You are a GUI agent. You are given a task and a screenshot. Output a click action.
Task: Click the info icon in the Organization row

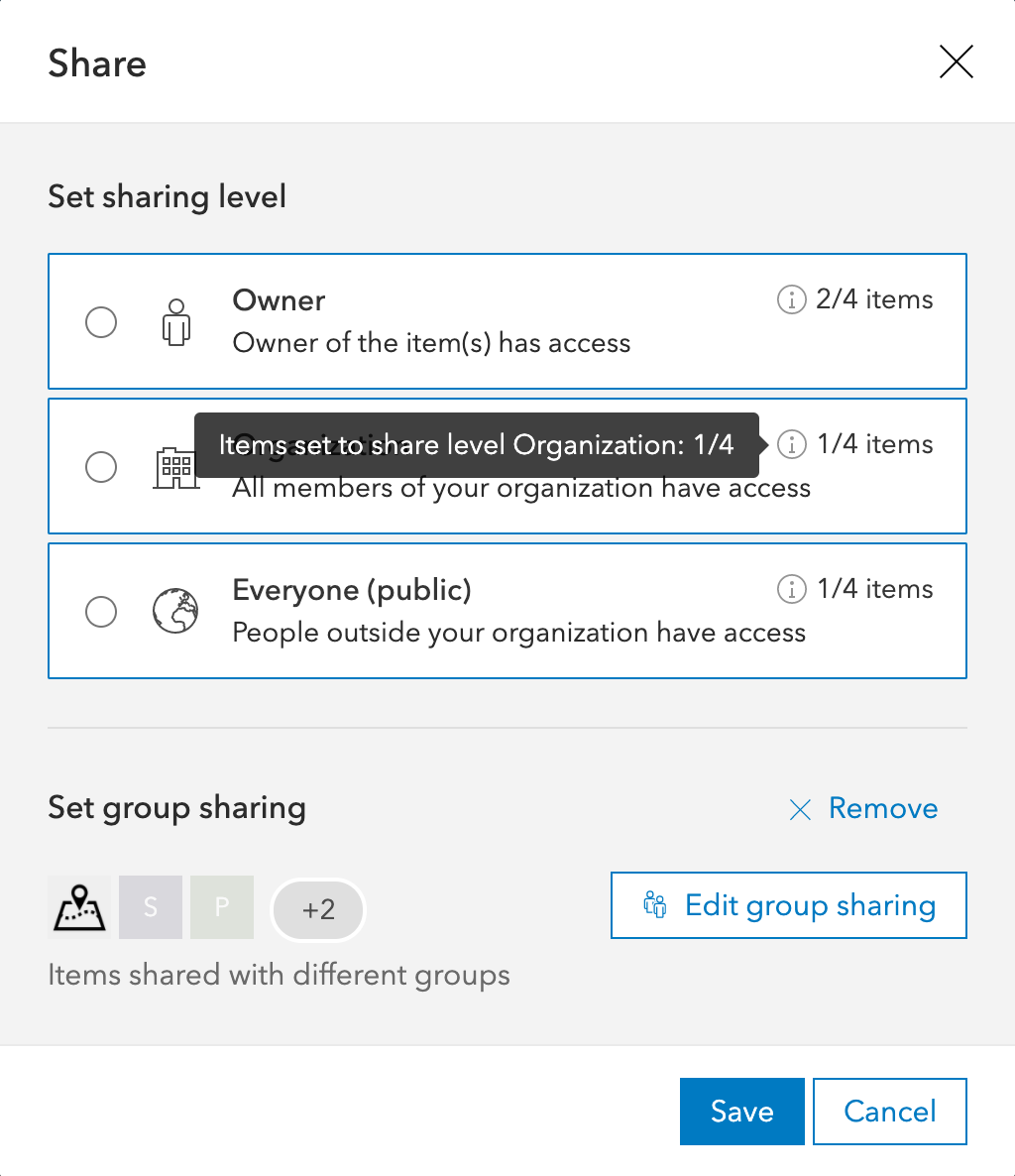pyautogui.click(x=791, y=444)
